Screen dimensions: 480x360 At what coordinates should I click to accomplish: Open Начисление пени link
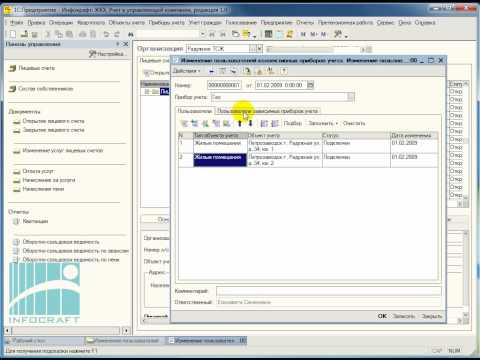43,189
